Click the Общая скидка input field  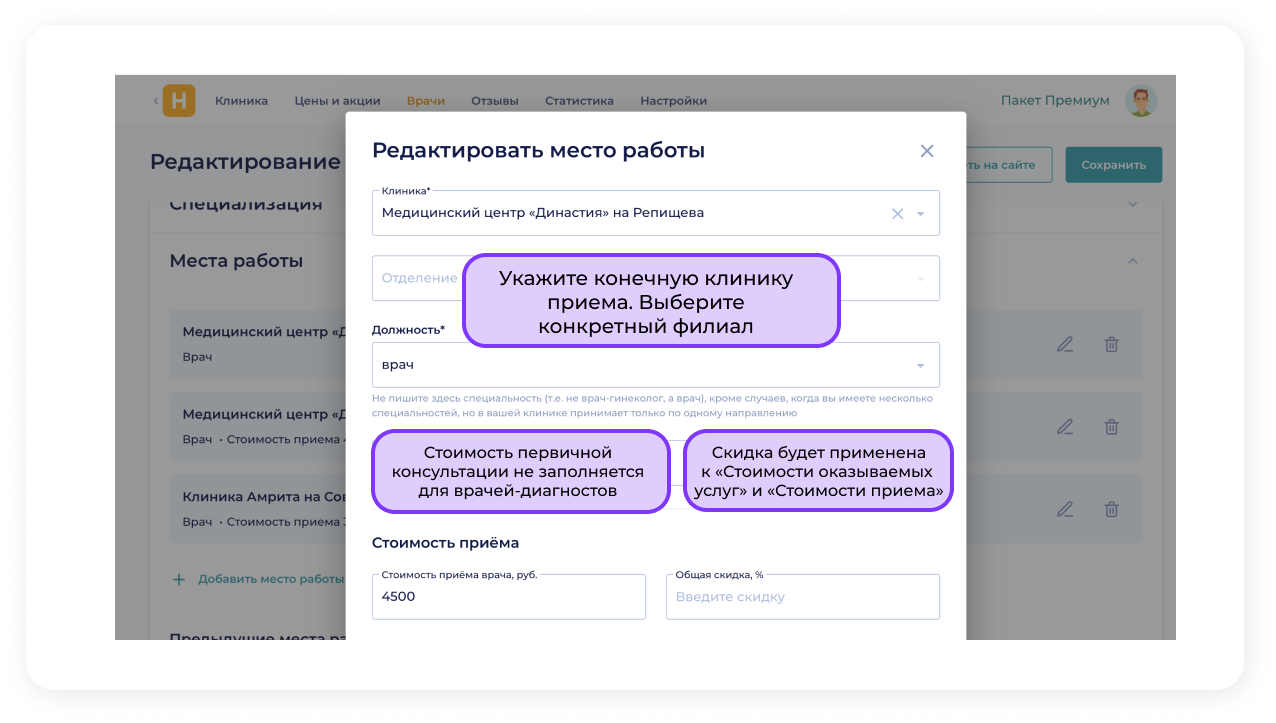802,597
